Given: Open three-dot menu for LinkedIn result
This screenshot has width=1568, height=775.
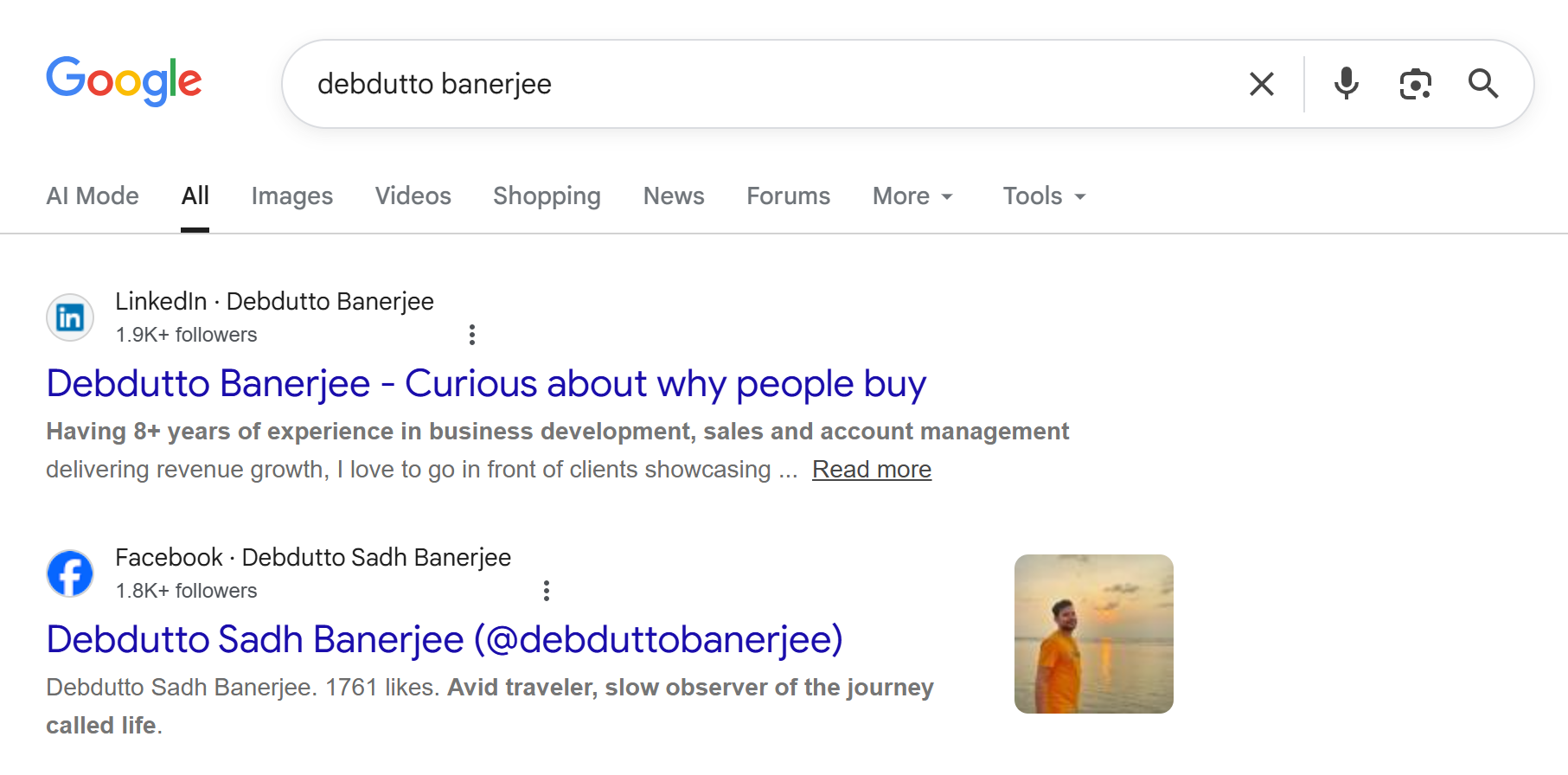Looking at the screenshot, I should (x=471, y=335).
